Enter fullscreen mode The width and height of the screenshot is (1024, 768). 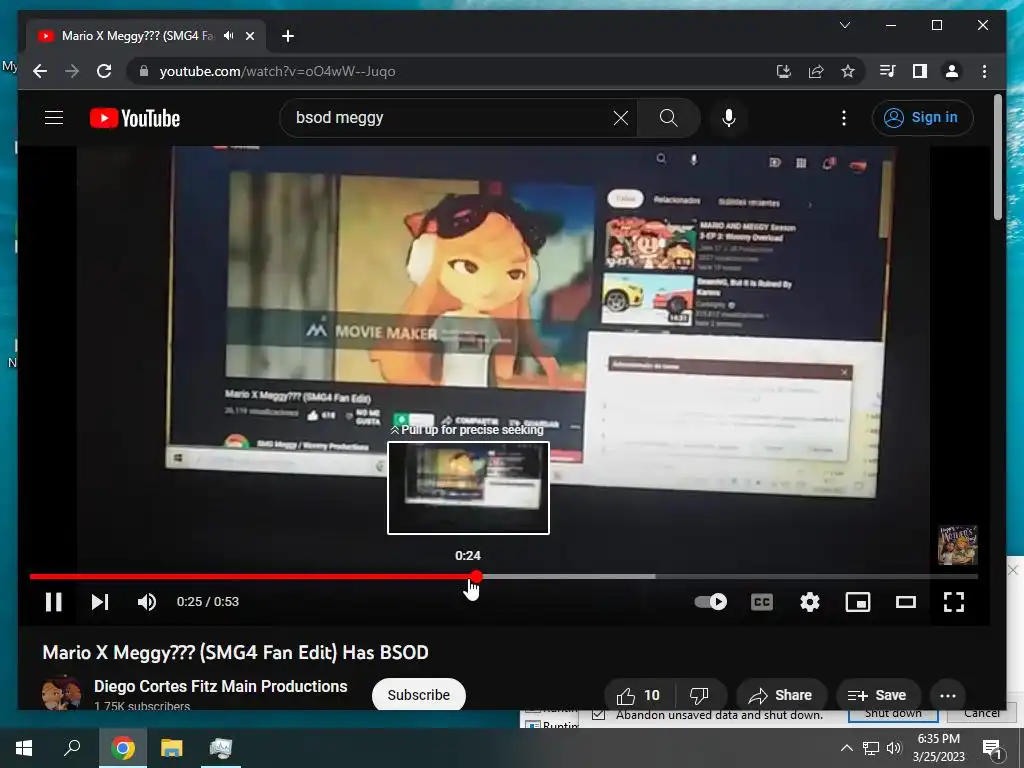(953, 601)
